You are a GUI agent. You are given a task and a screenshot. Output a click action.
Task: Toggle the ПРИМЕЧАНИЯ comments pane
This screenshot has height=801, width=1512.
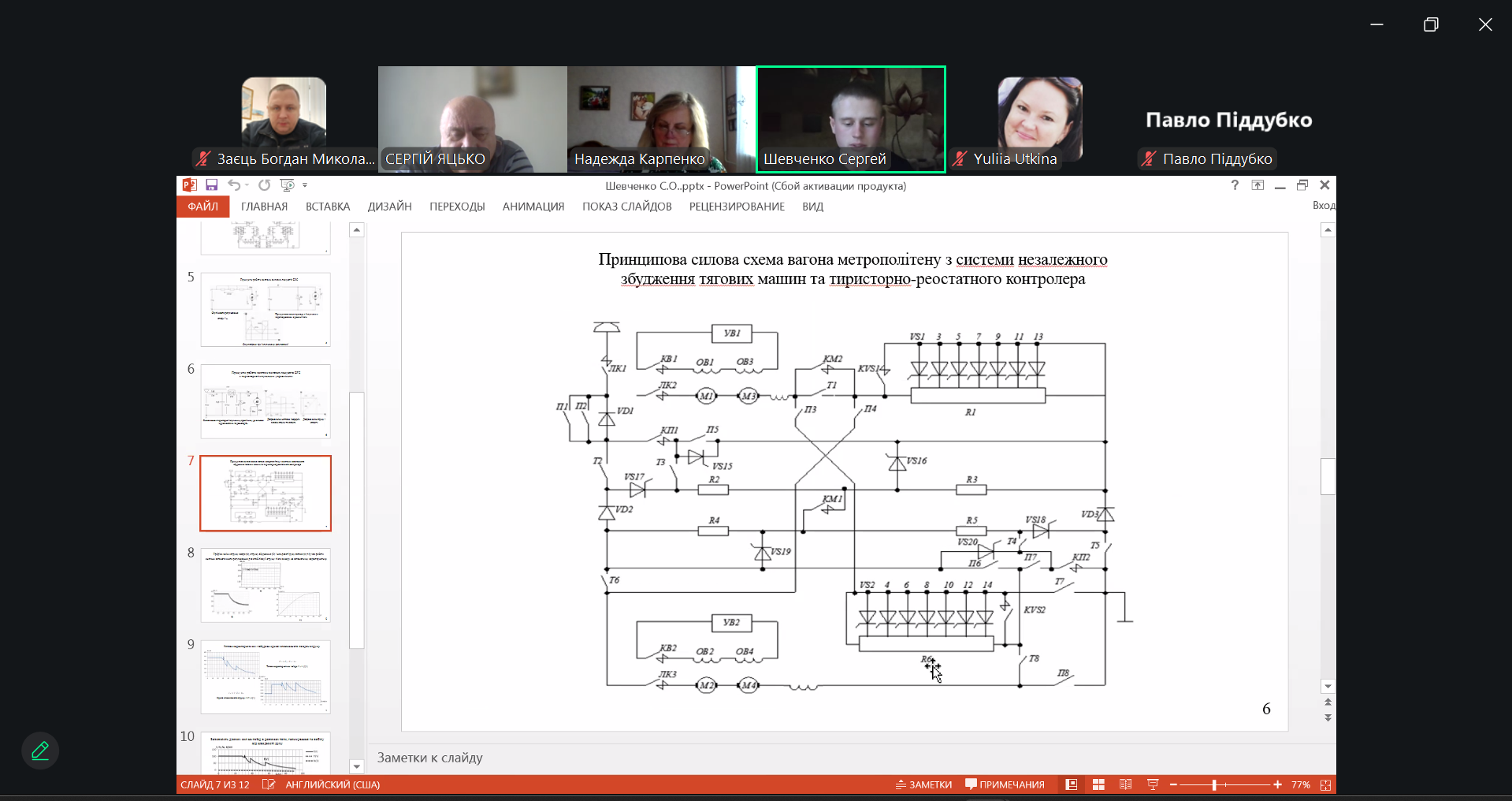click(x=1005, y=784)
